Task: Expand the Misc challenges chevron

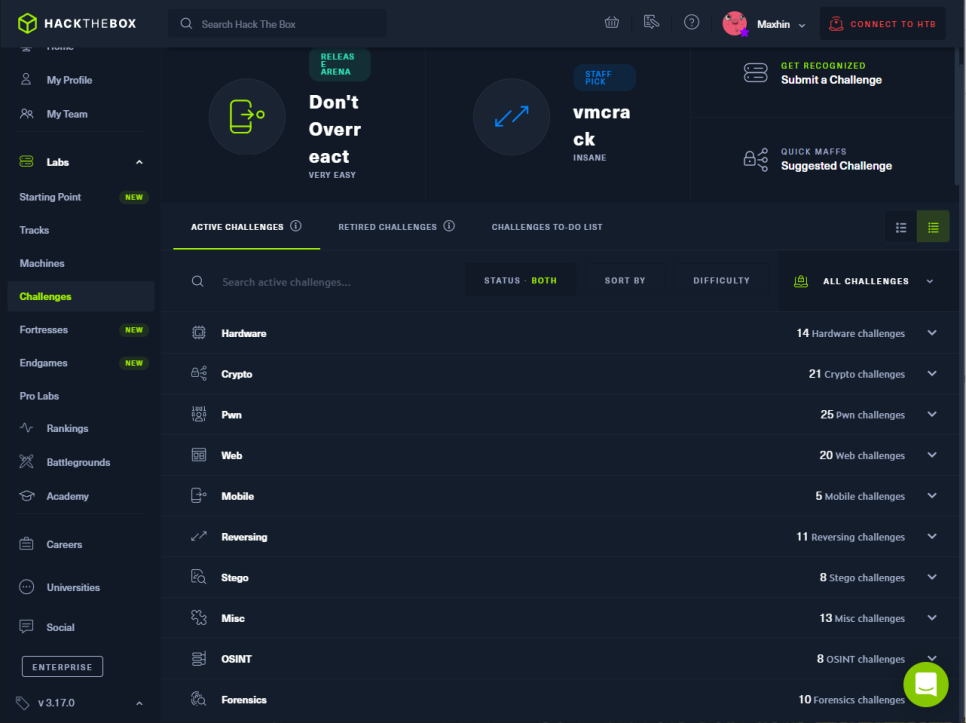Action: (x=932, y=617)
